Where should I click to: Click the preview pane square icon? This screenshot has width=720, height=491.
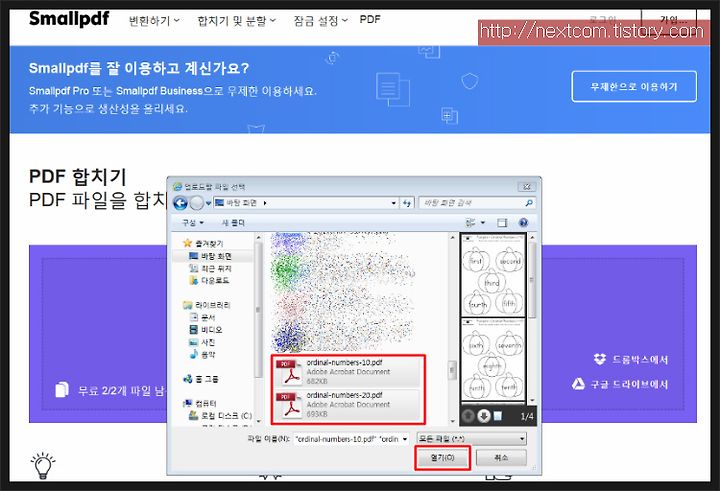(x=497, y=416)
